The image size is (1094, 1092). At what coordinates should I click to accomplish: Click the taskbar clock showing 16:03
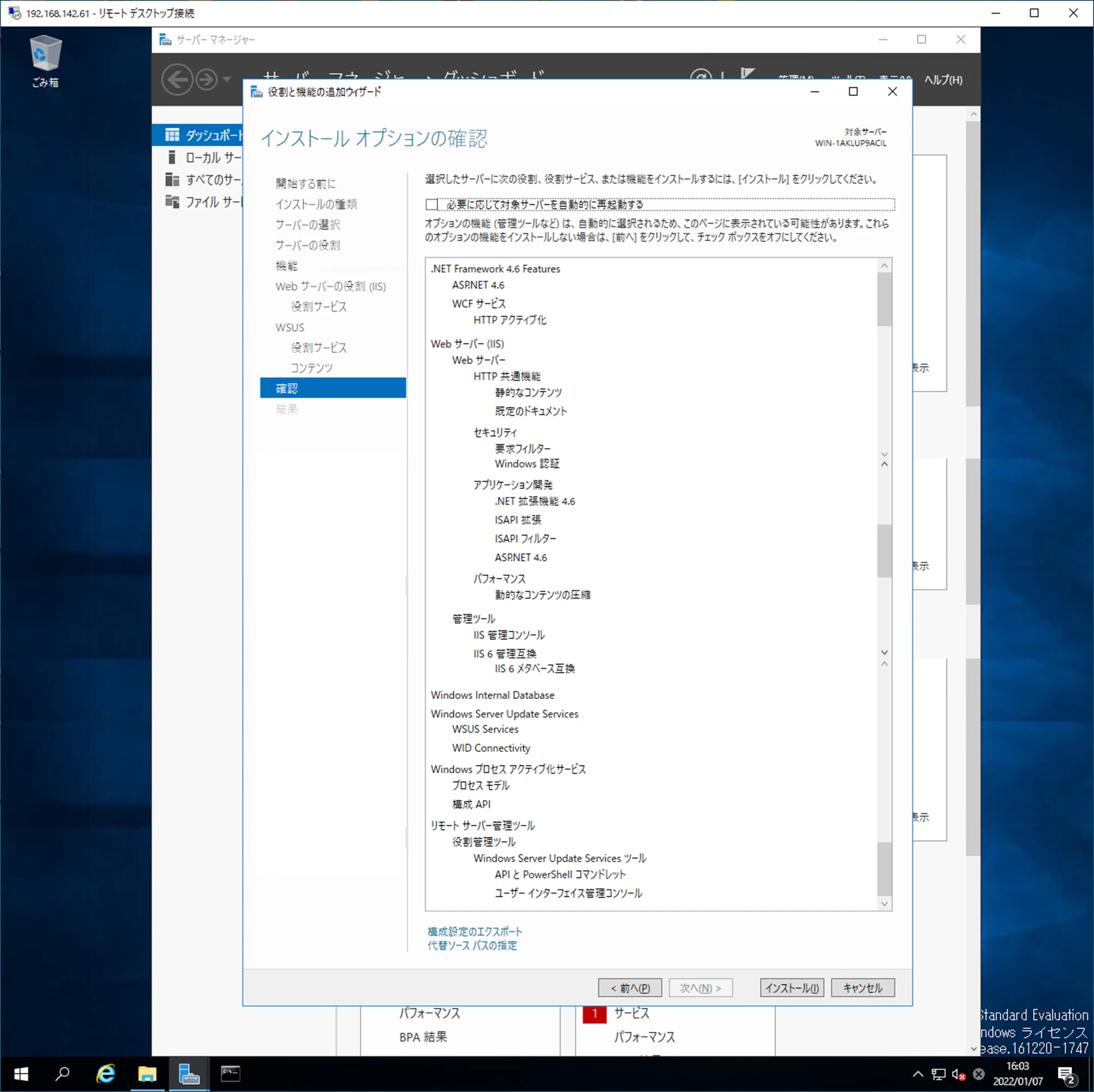click(1017, 1074)
